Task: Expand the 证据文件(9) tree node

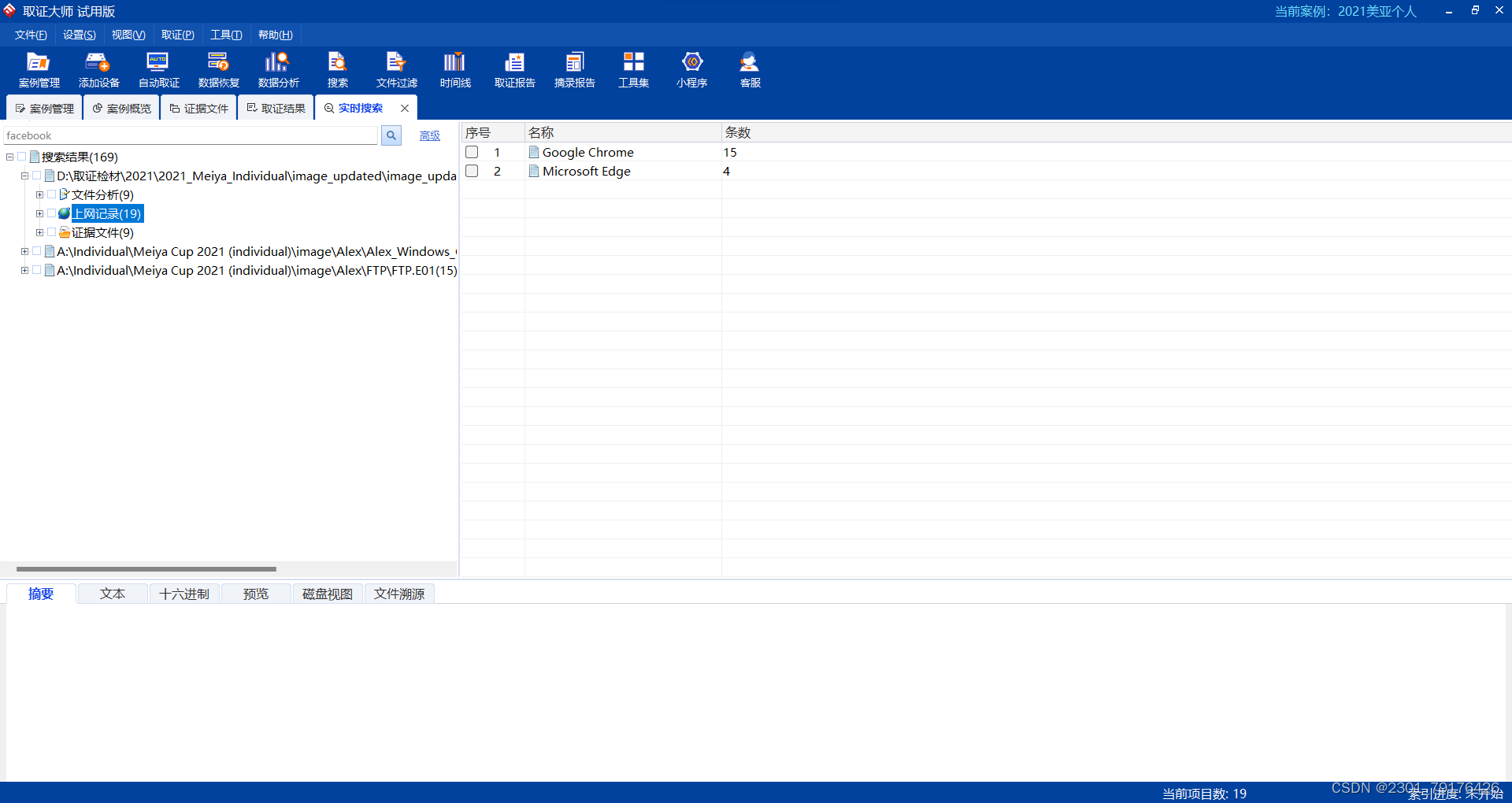Action: point(39,232)
